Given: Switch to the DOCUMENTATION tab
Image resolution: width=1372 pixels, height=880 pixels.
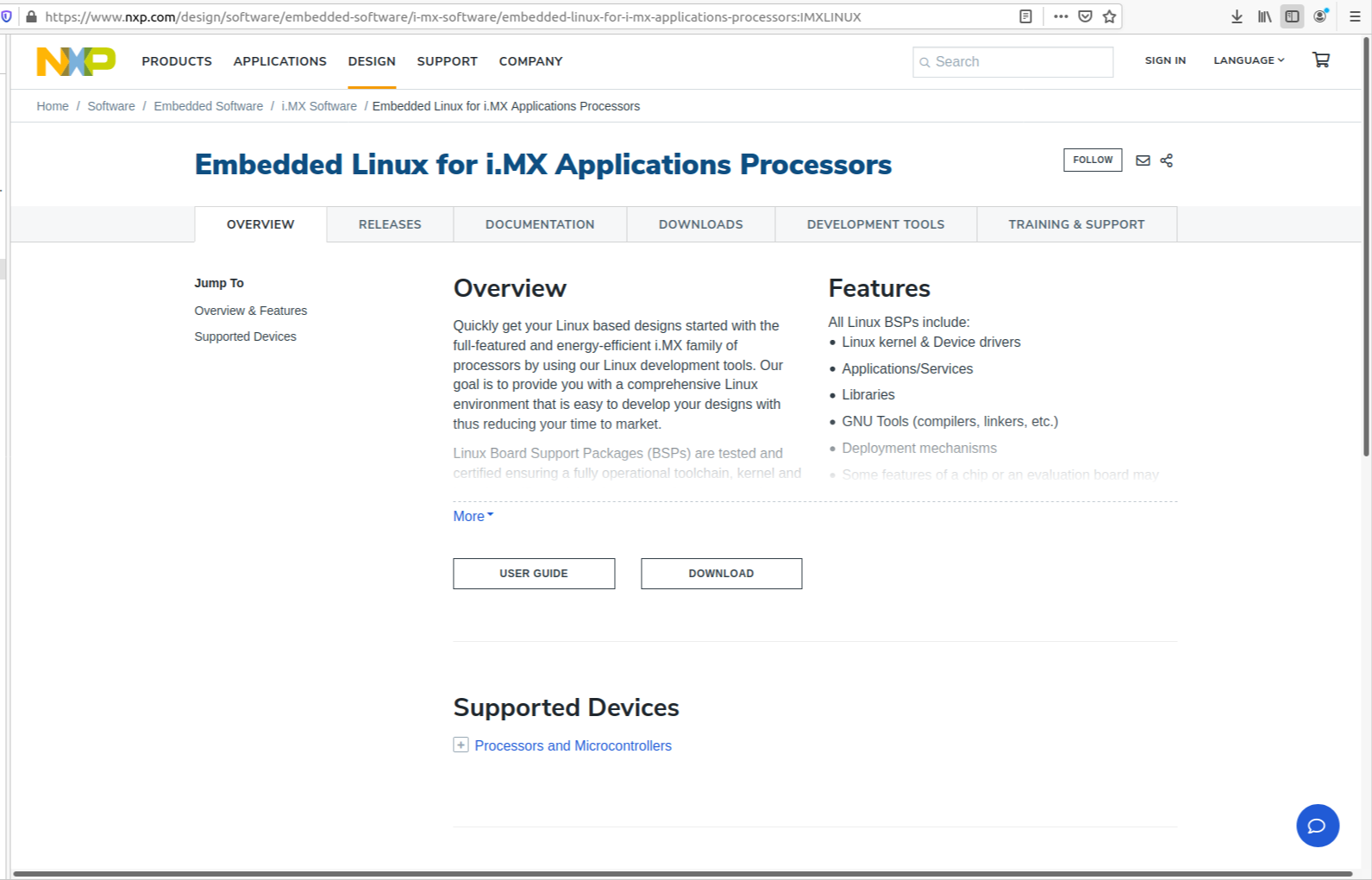Looking at the screenshot, I should click(540, 224).
